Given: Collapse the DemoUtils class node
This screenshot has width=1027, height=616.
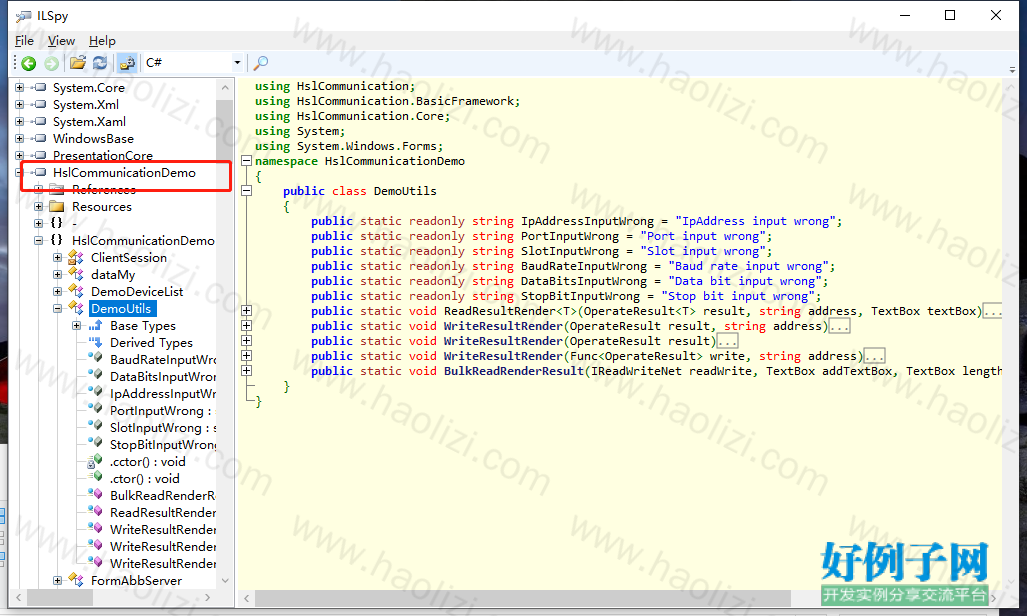Looking at the screenshot, I should coord(57,309).
